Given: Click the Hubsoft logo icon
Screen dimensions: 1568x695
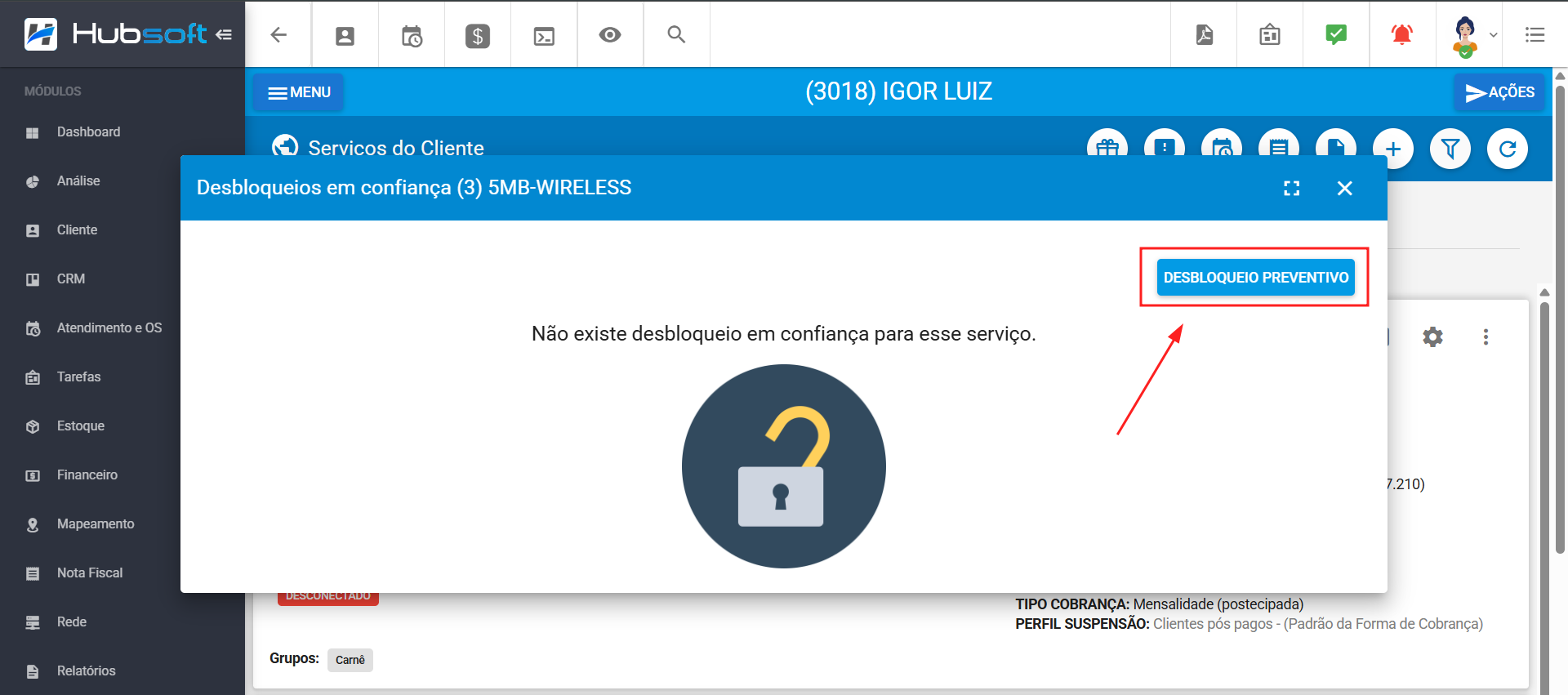Looking at the screenshot, I should point(41,34).
